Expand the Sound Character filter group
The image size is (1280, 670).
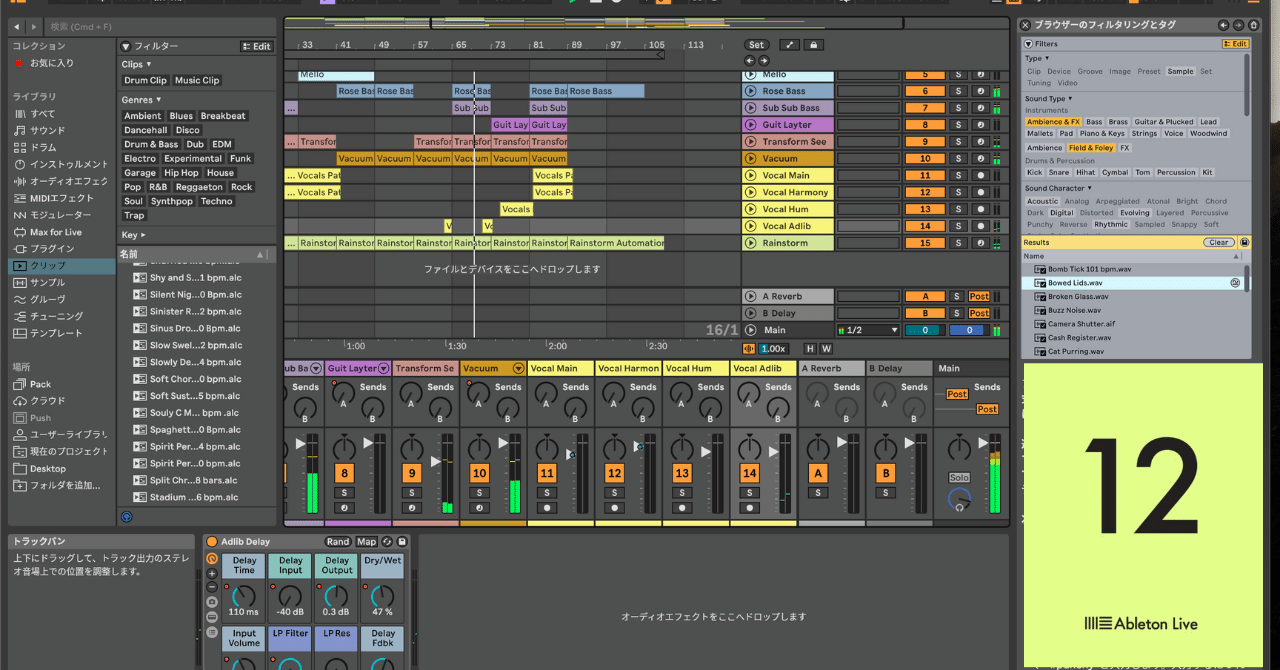(1059, 188)
